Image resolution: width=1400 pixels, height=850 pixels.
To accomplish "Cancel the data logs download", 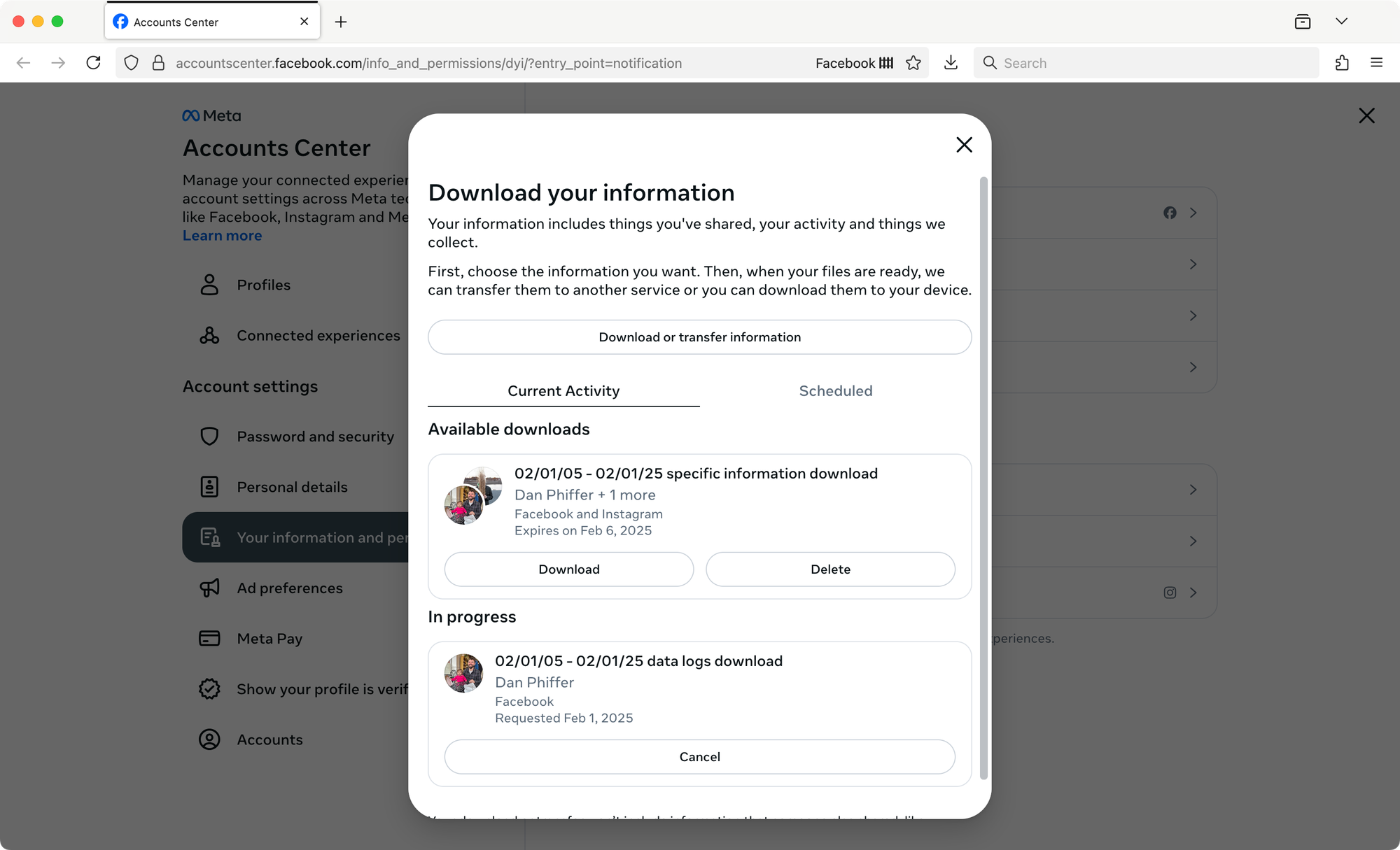I will click(x=699, y=756).
